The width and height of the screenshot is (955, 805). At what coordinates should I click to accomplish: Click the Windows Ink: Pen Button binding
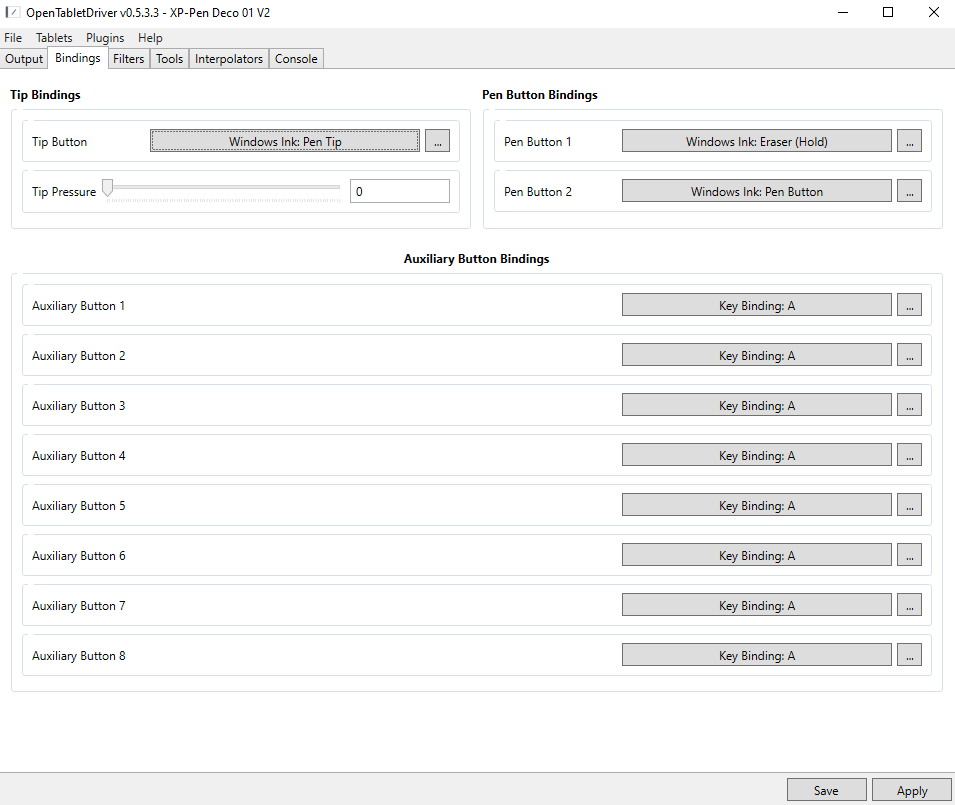pyautogui.click(x=756, y=191)
